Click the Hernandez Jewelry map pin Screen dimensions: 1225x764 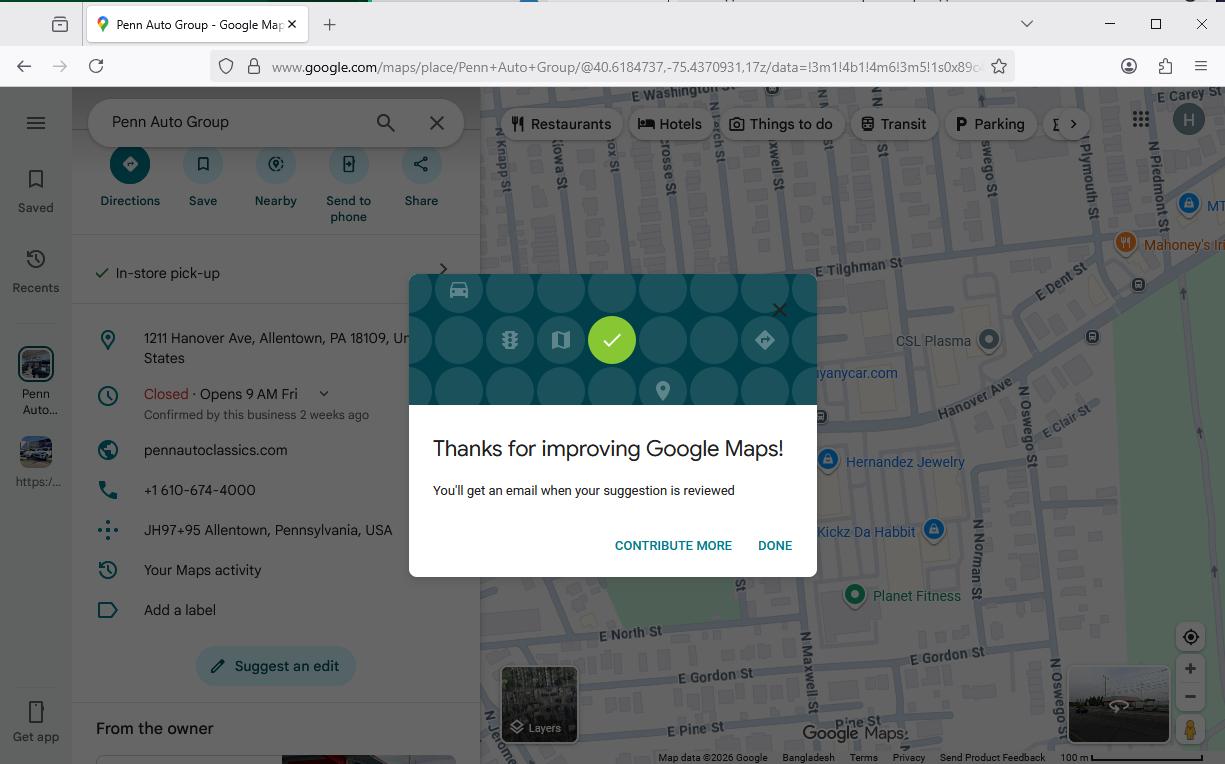[x=827, y=460]
